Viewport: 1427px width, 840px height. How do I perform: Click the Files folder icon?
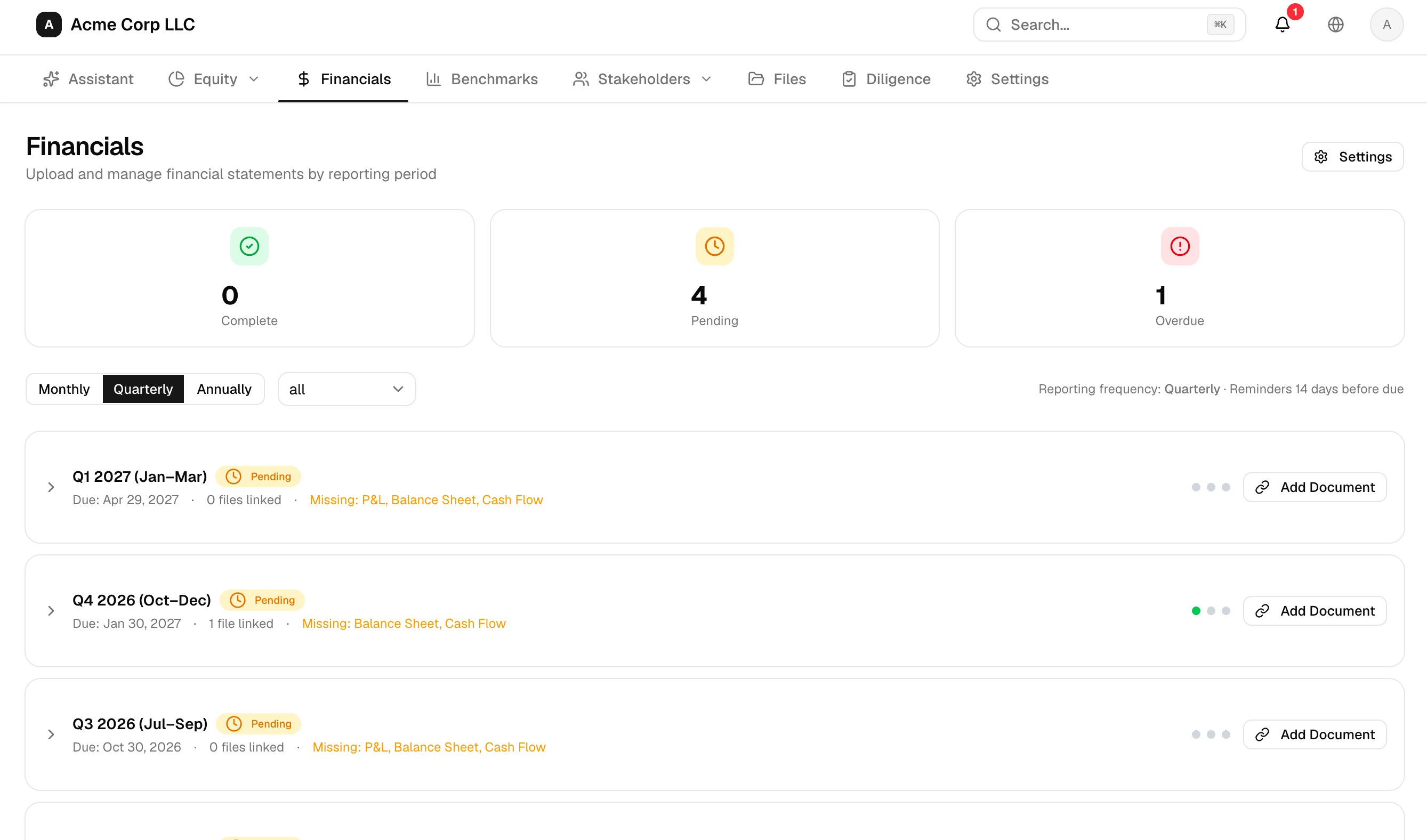(756, 79)
